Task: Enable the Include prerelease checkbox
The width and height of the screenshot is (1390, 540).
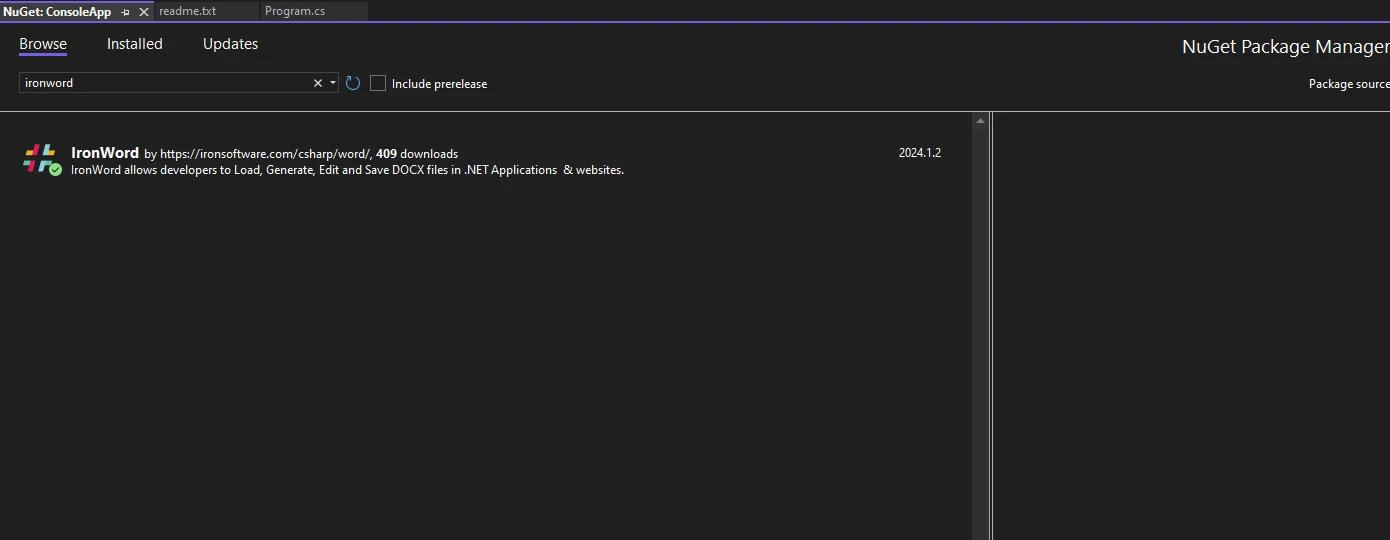Action: (378, 83)
